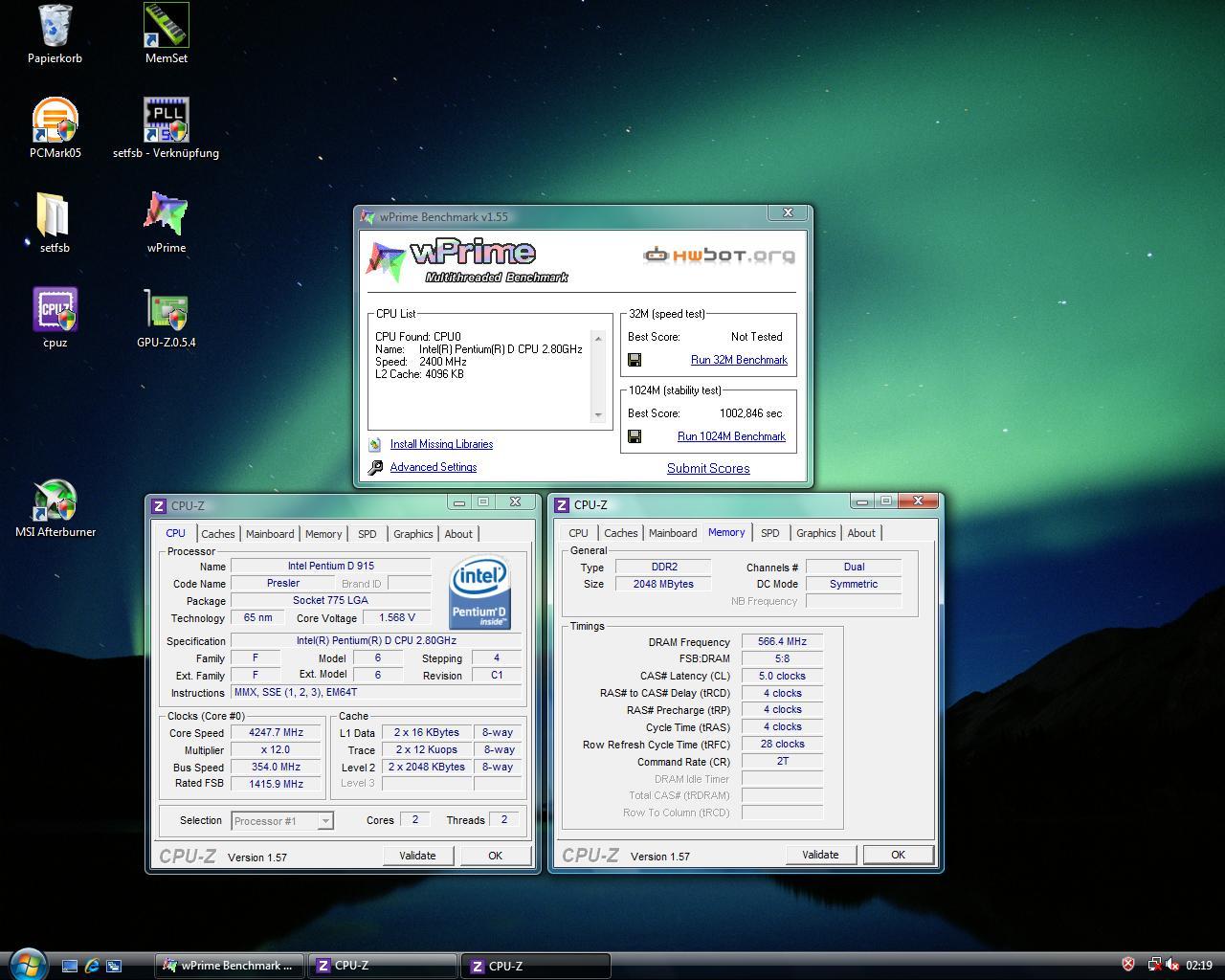Click the CPU List scrollbar up arrow
1225x980 pixels.
click(598, 338)
